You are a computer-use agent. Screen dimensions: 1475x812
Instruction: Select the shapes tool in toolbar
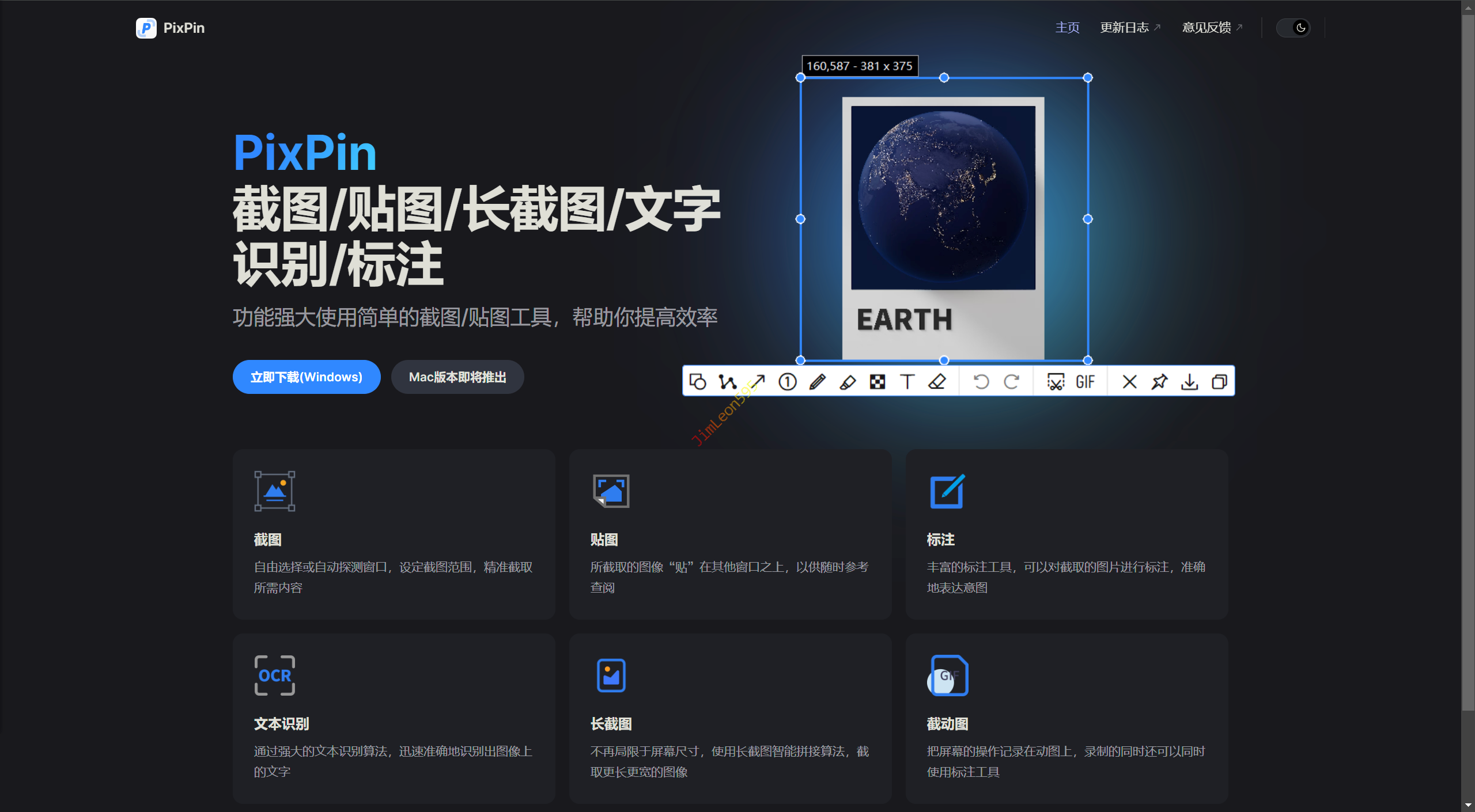(698, 382)
